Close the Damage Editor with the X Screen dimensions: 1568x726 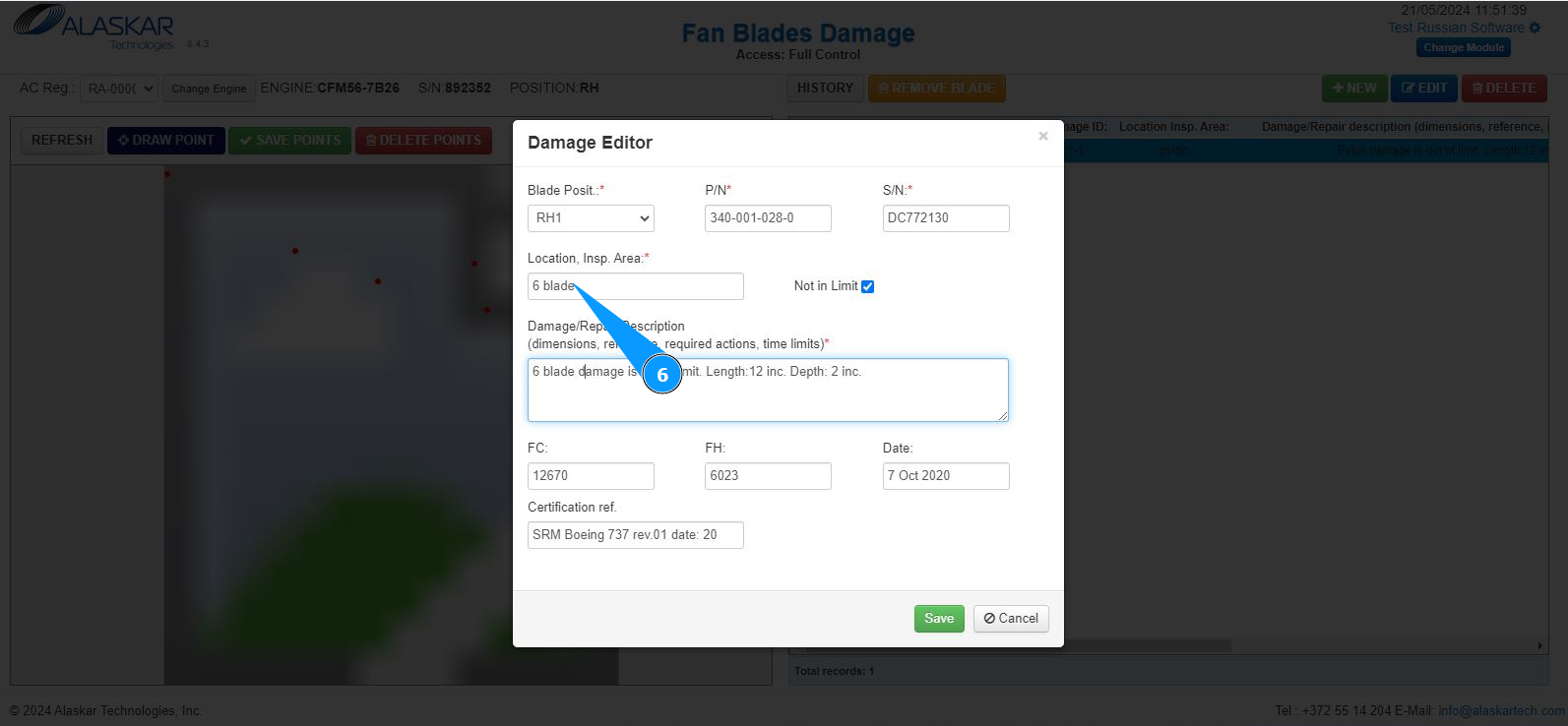point(1043,137)
